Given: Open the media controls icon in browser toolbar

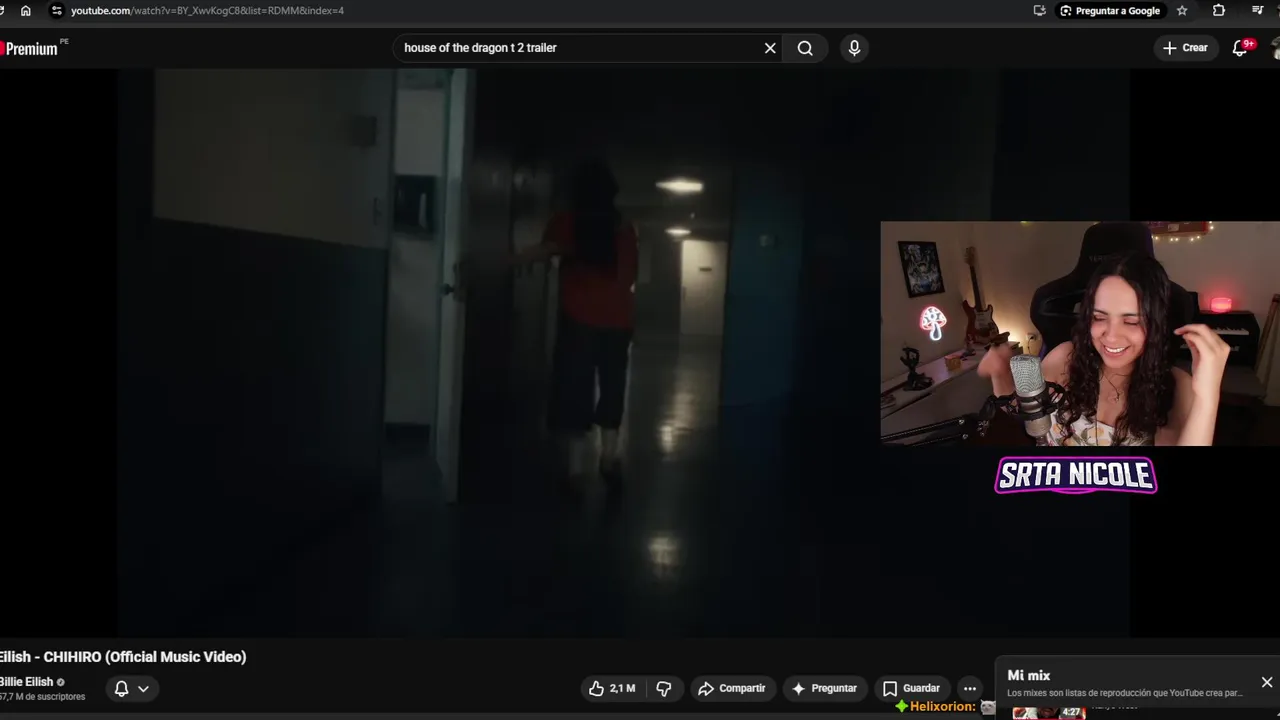Looking at the screenshot, I should [x=1257, y=10].
